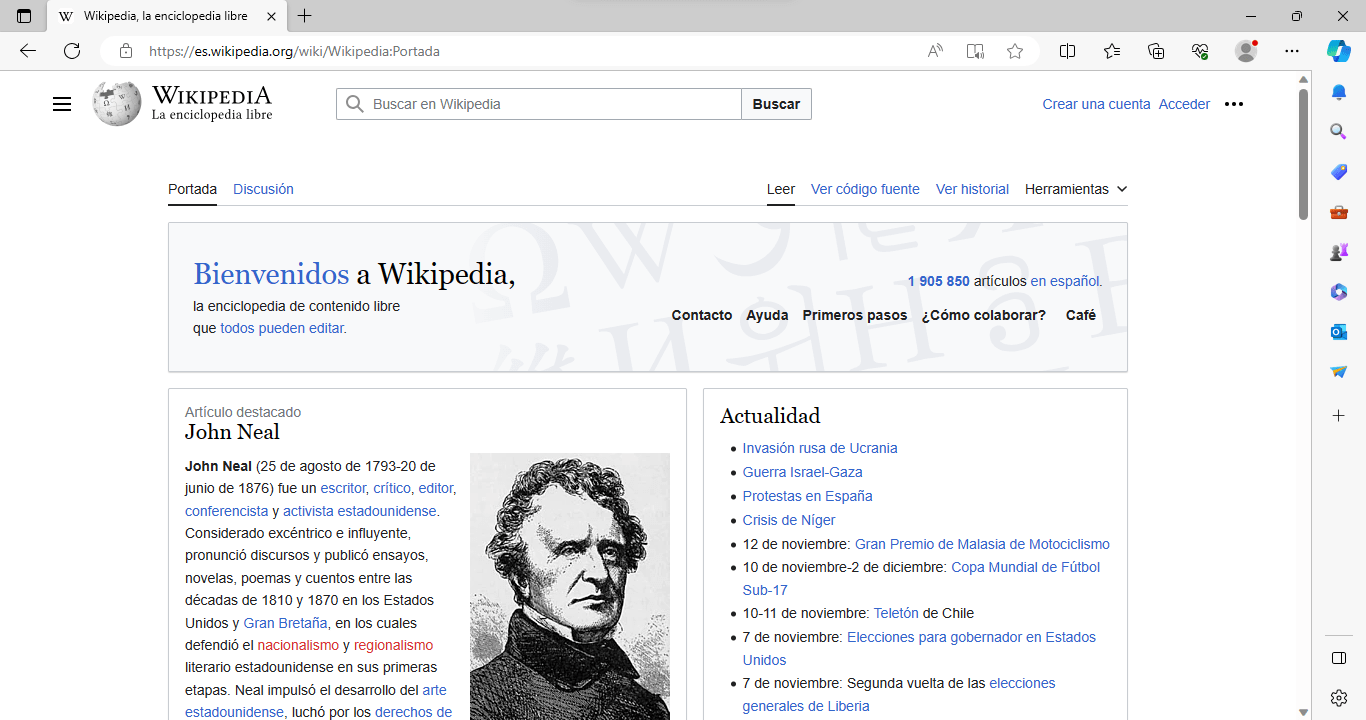Toggle split screen view icon
Viewport: 1366px width, 720px height.
coord(1067,51)
